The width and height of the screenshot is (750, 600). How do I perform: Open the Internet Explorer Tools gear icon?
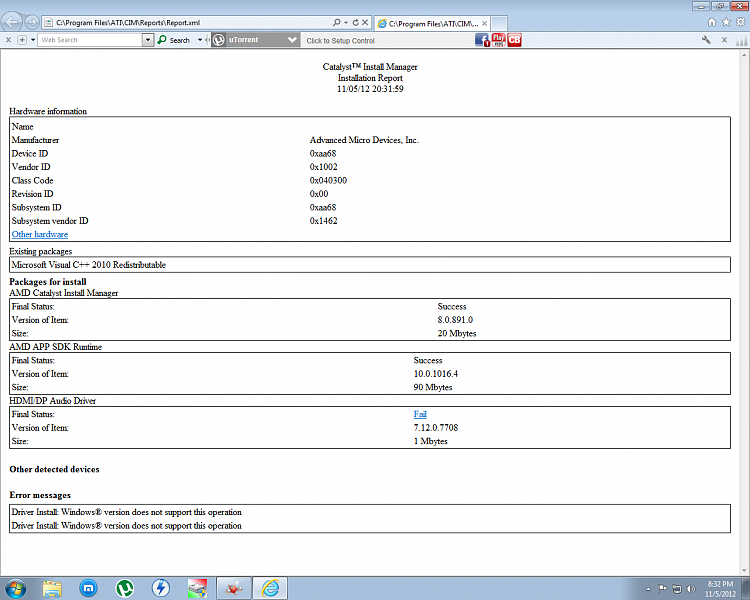[x=740, y=22]
